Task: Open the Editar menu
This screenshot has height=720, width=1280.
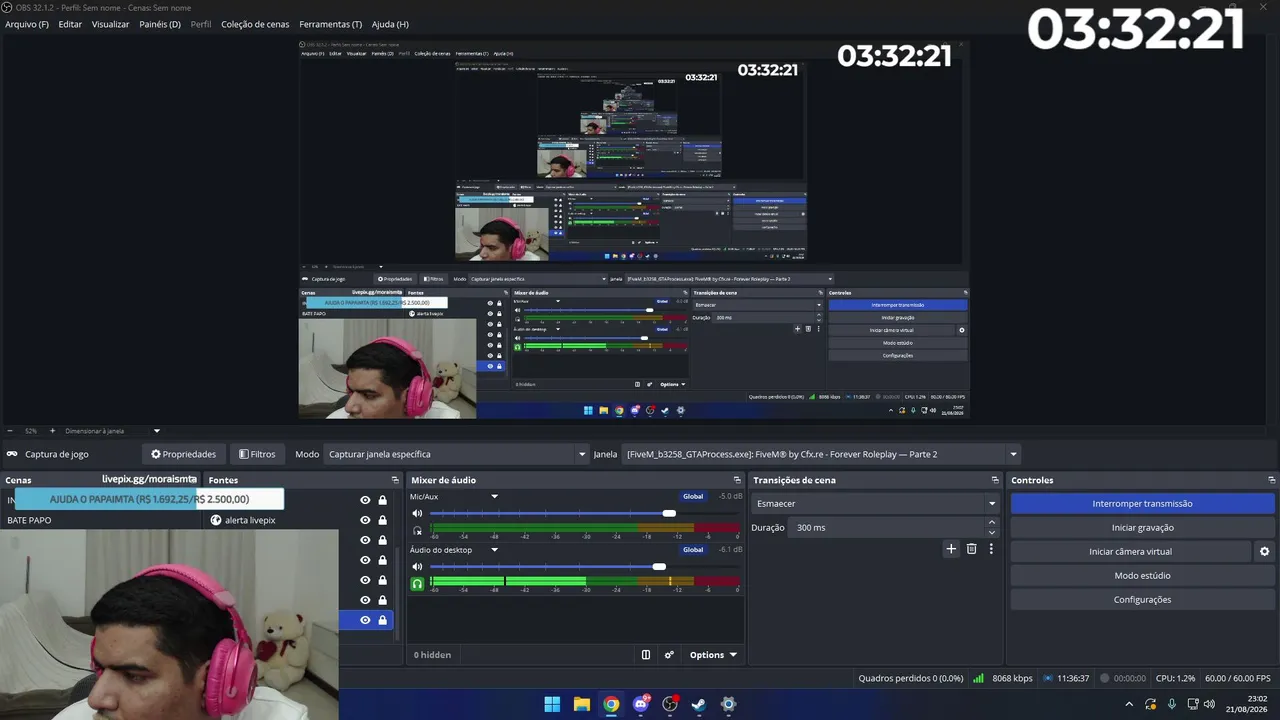Action: [70, 24]
